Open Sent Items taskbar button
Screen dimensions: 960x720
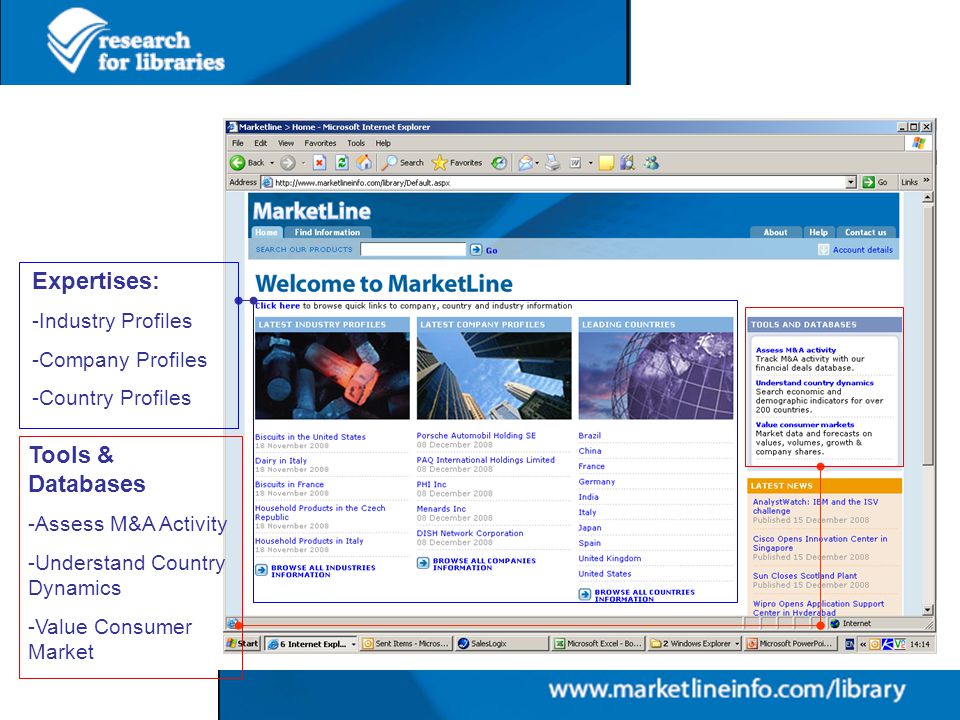(x=406, y=643)
